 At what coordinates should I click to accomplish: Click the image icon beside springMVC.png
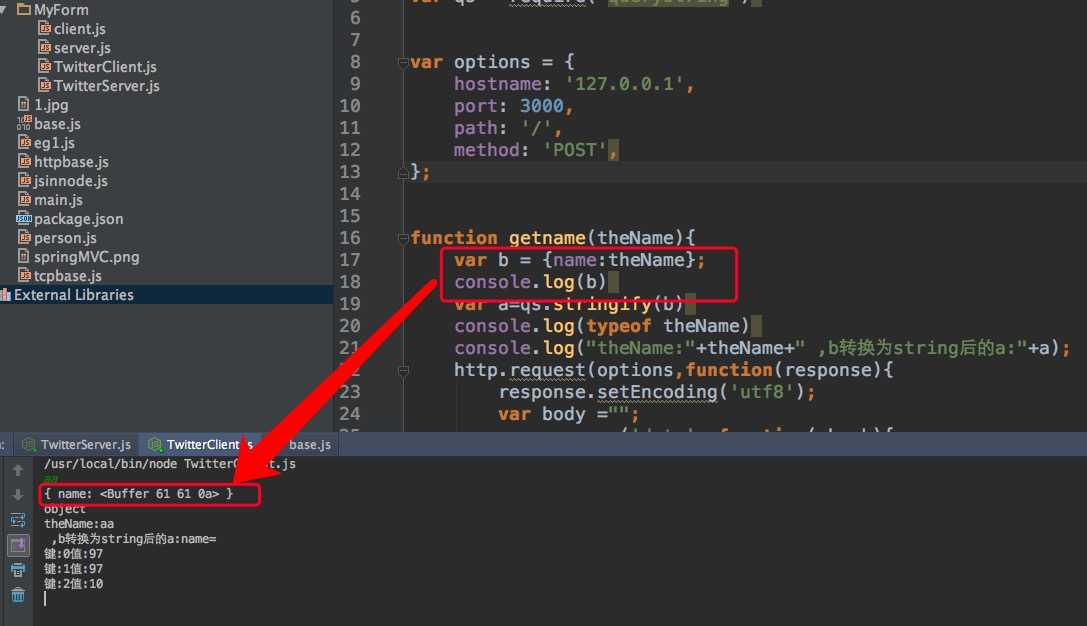(24, 256)
